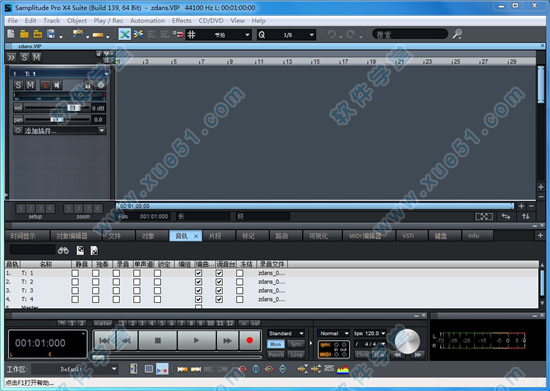The height and width of the screenshot is (391, 550).
Task: Click the rewind-to-start transport button
Action: pos(105,340)
